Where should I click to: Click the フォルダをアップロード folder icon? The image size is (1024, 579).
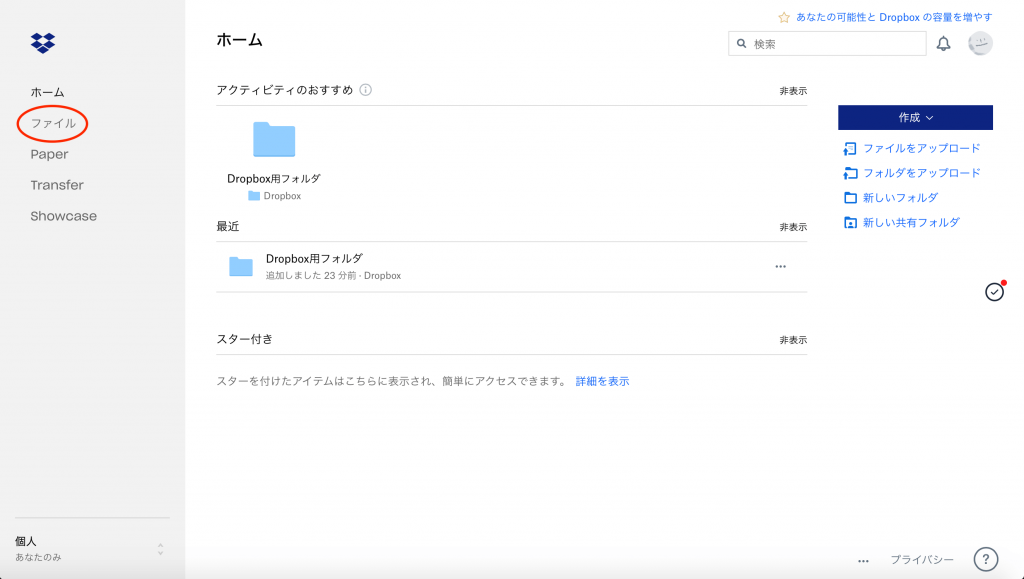pyautogui.click(x=850, y=174)
